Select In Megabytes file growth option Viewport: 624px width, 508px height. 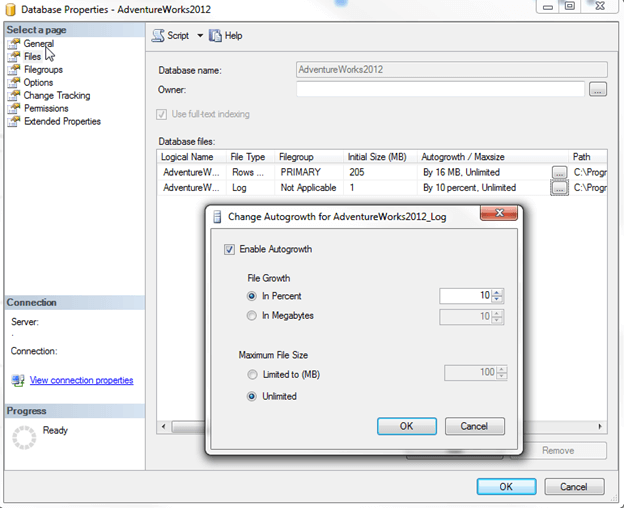click(x=252, y=316)
